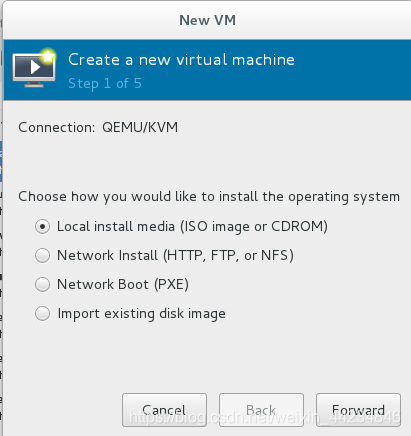
Task: Click the disabled Back button
Action: 261,410
